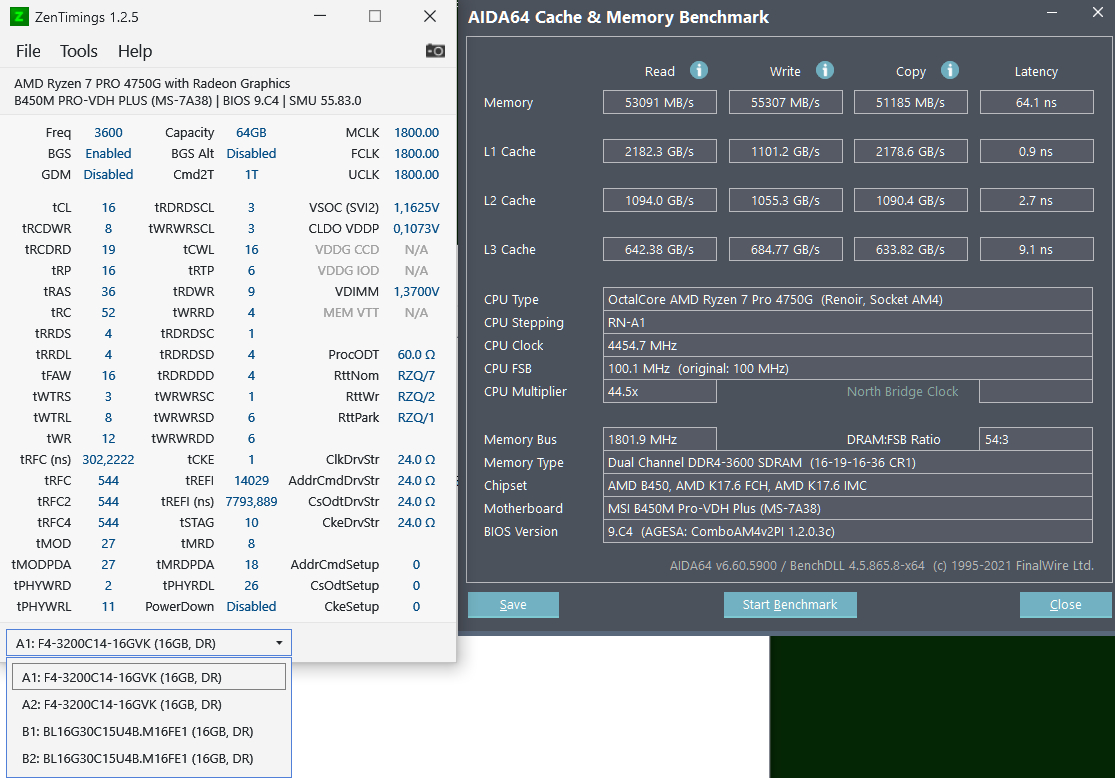Screen dimensions: 1115x778
Task: Select A1: F4-3200C14-16GVK in the dropdown list
Action: click(x=149, y=677)
